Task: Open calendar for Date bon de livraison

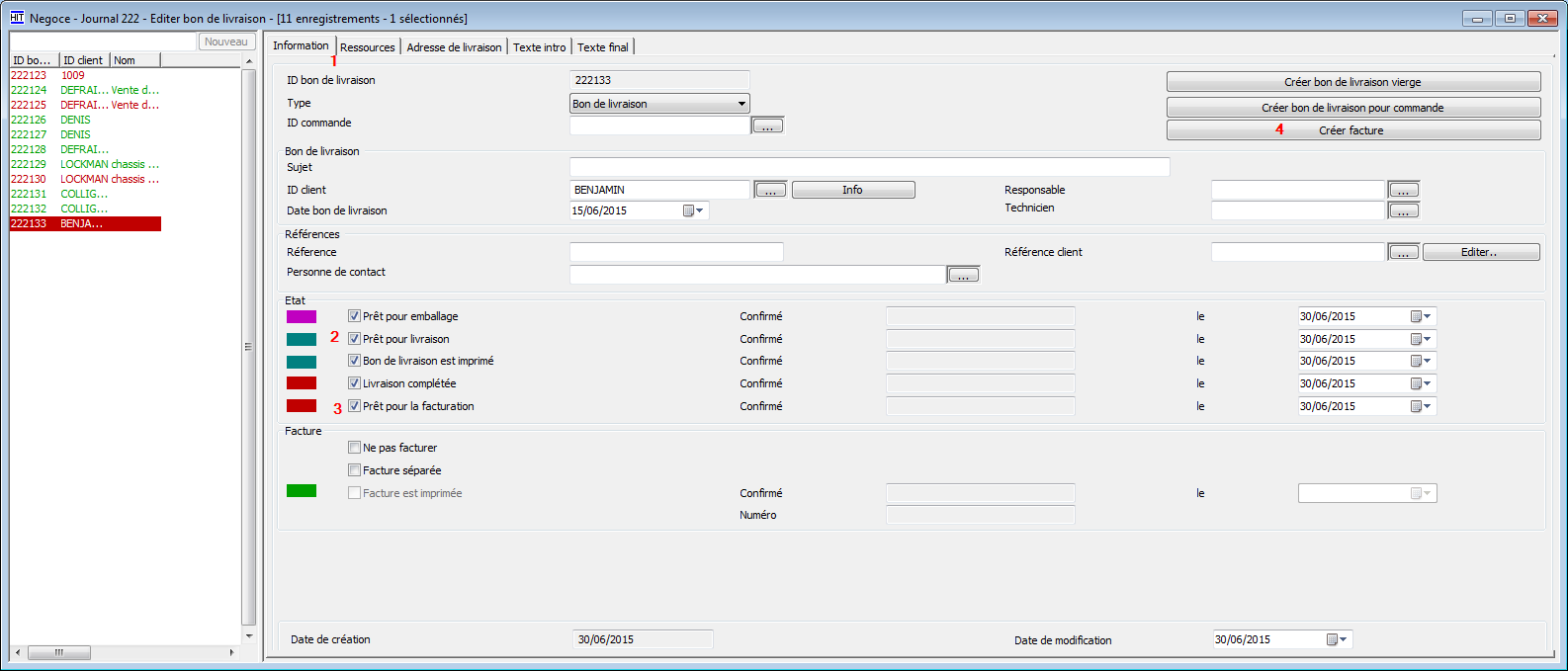Action: tap(693, 210)
